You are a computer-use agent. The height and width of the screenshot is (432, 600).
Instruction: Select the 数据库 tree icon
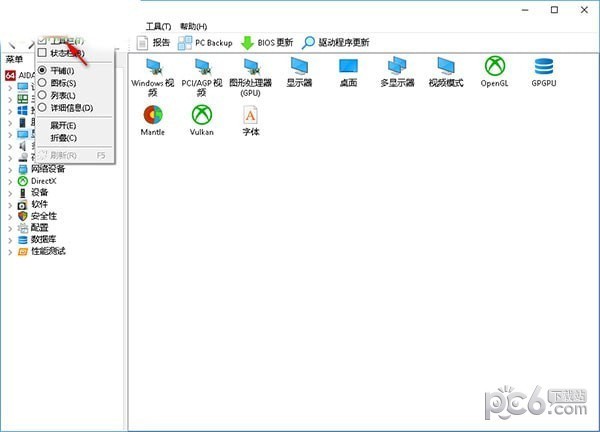point(23,240)
